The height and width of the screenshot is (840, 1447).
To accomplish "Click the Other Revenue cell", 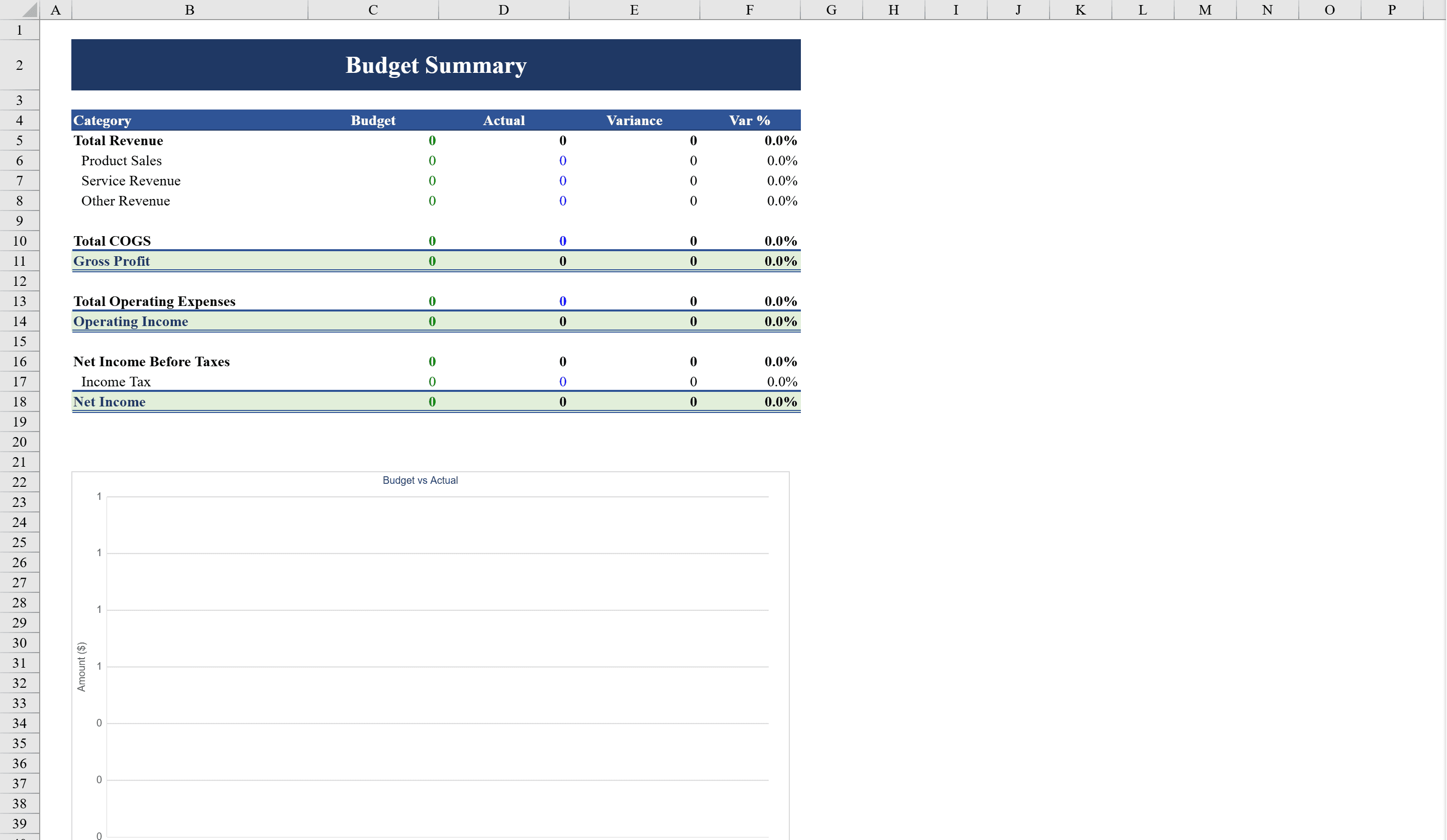I will click(125, 200).
